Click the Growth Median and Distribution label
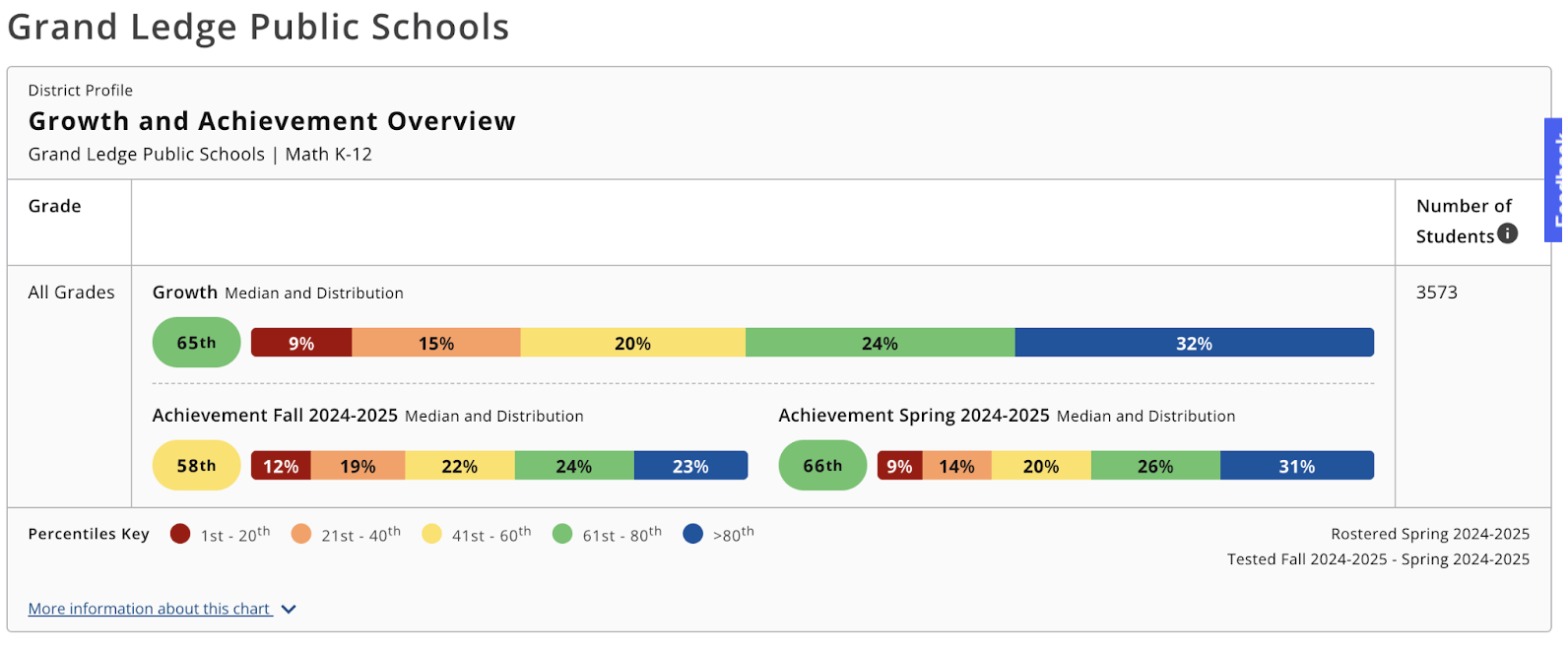This screenshot has width=1568, height=651. pos(278,293)
